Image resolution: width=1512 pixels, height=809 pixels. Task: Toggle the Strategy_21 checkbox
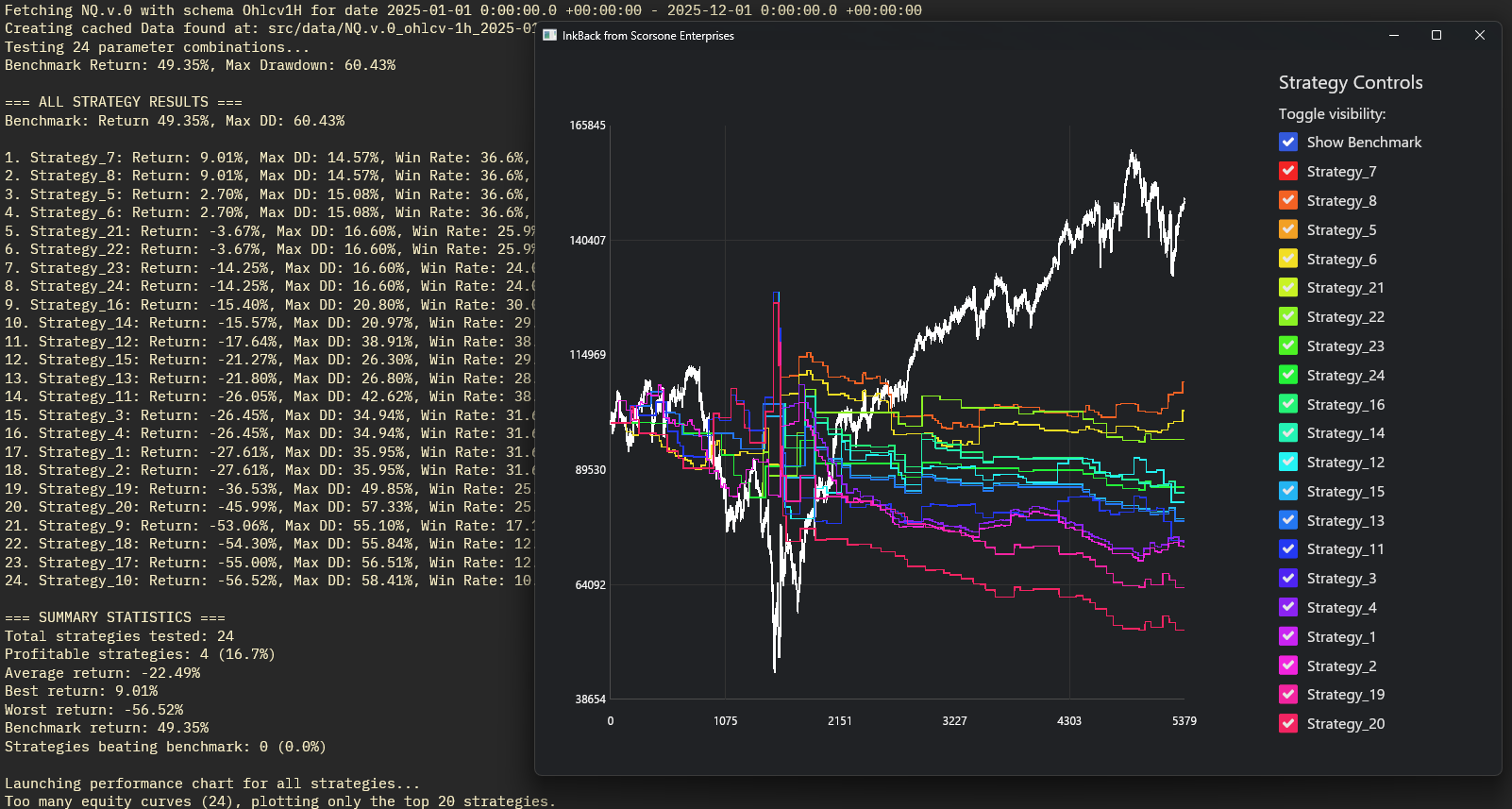click(x=1288, y=287)
